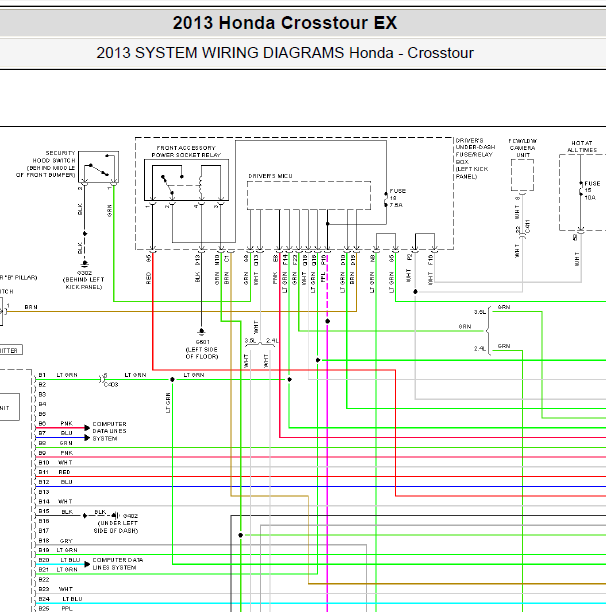Viewport: 606px width, 612px height.
Task: Click the PPL wire label on the B25 row
Action: point(67,609)
